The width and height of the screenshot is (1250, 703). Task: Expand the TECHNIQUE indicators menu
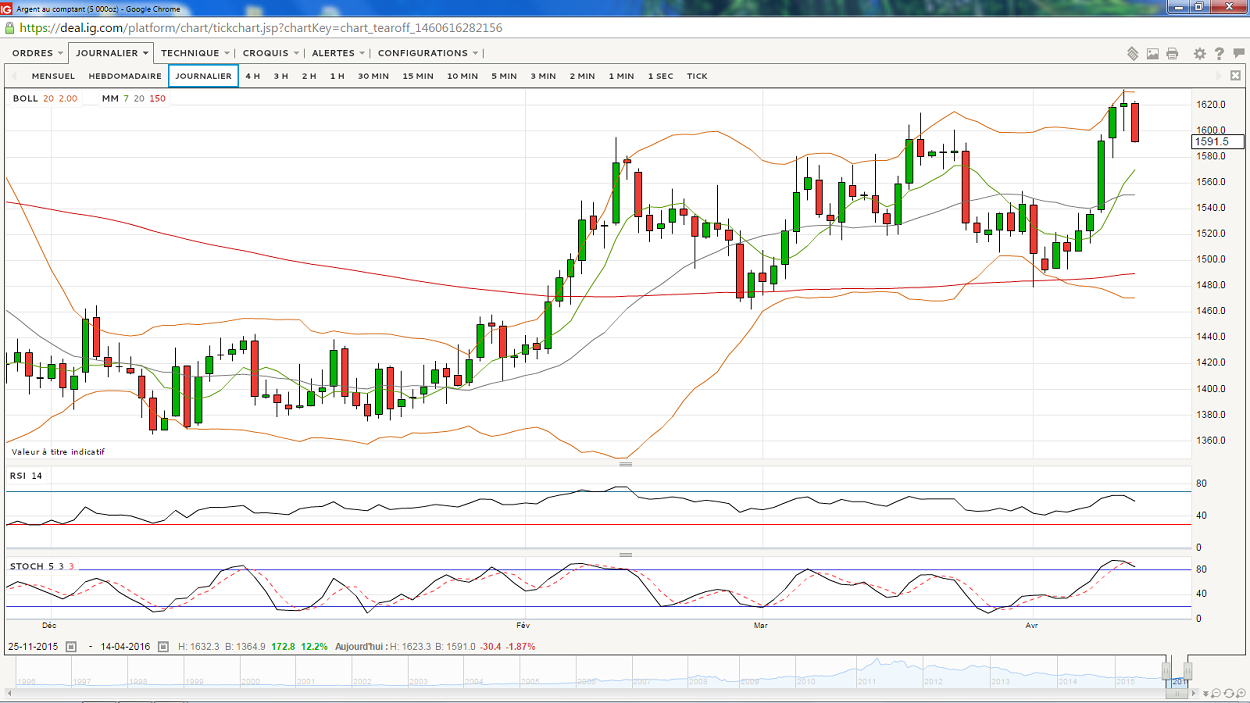pyautogui.click(x=195, y=53)
